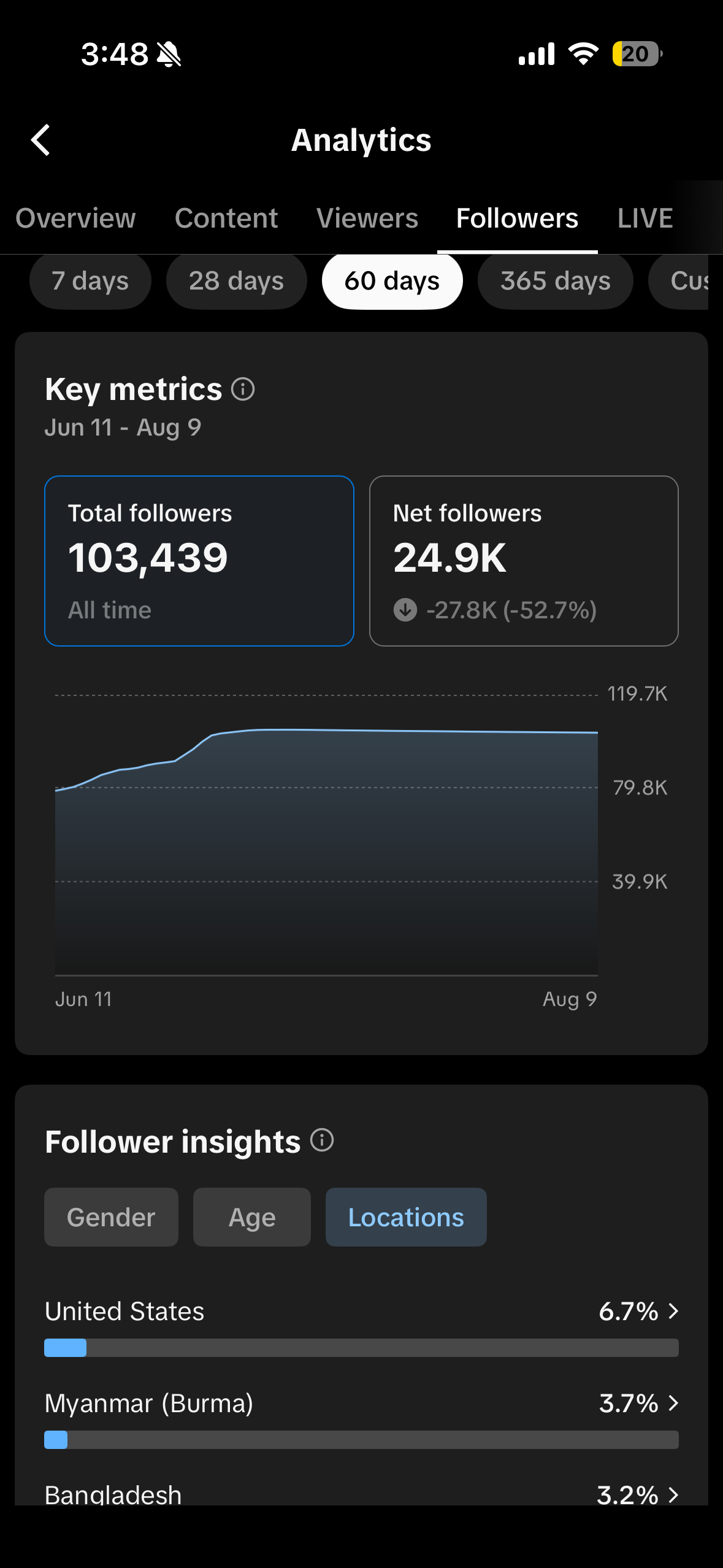Screen dimensions: 723x1568
Task: Open the Follower insights info icon
Action: [x=322, y=1140]
